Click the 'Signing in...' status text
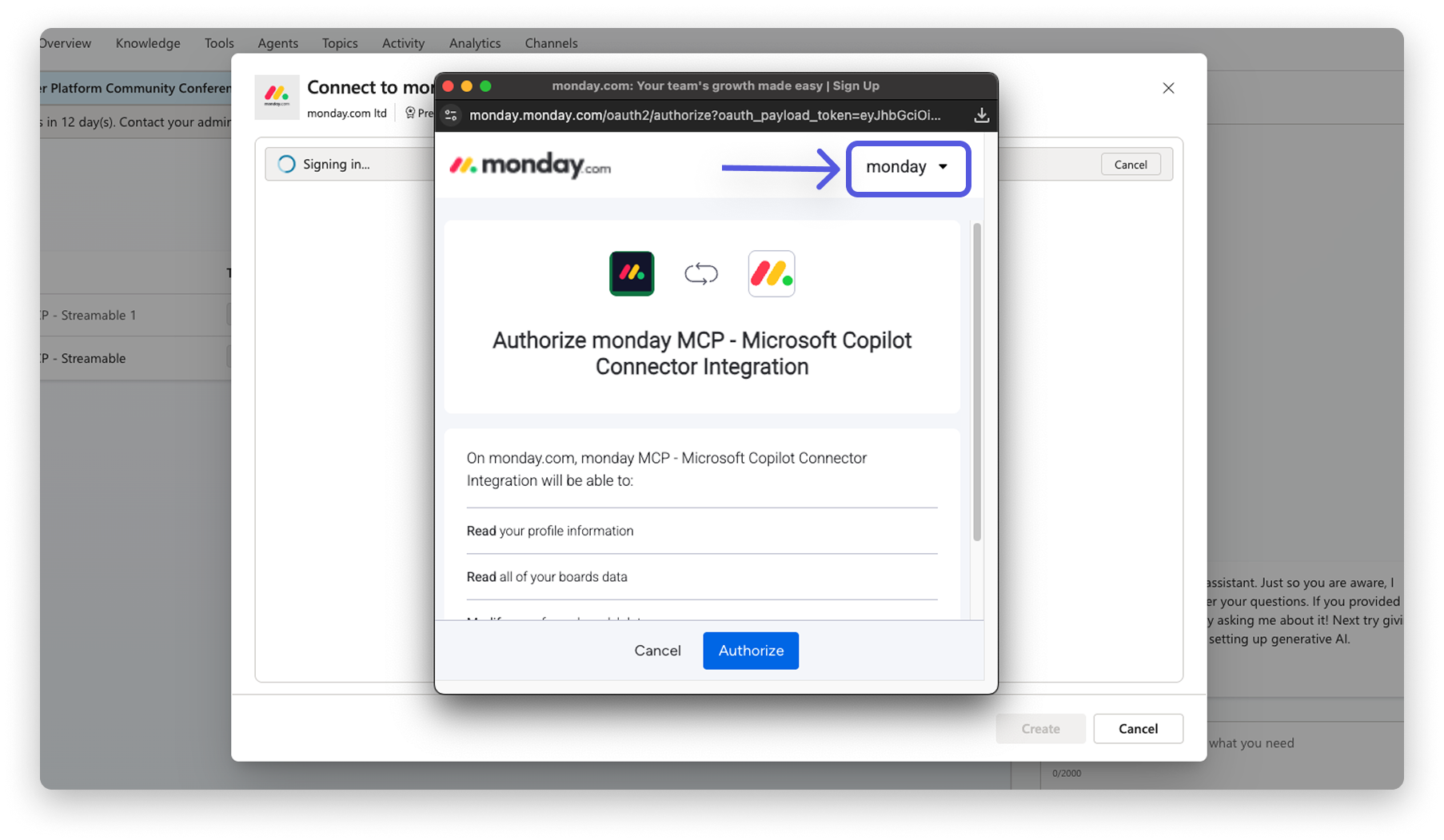1444x840 pixels. tap(337, 165)
